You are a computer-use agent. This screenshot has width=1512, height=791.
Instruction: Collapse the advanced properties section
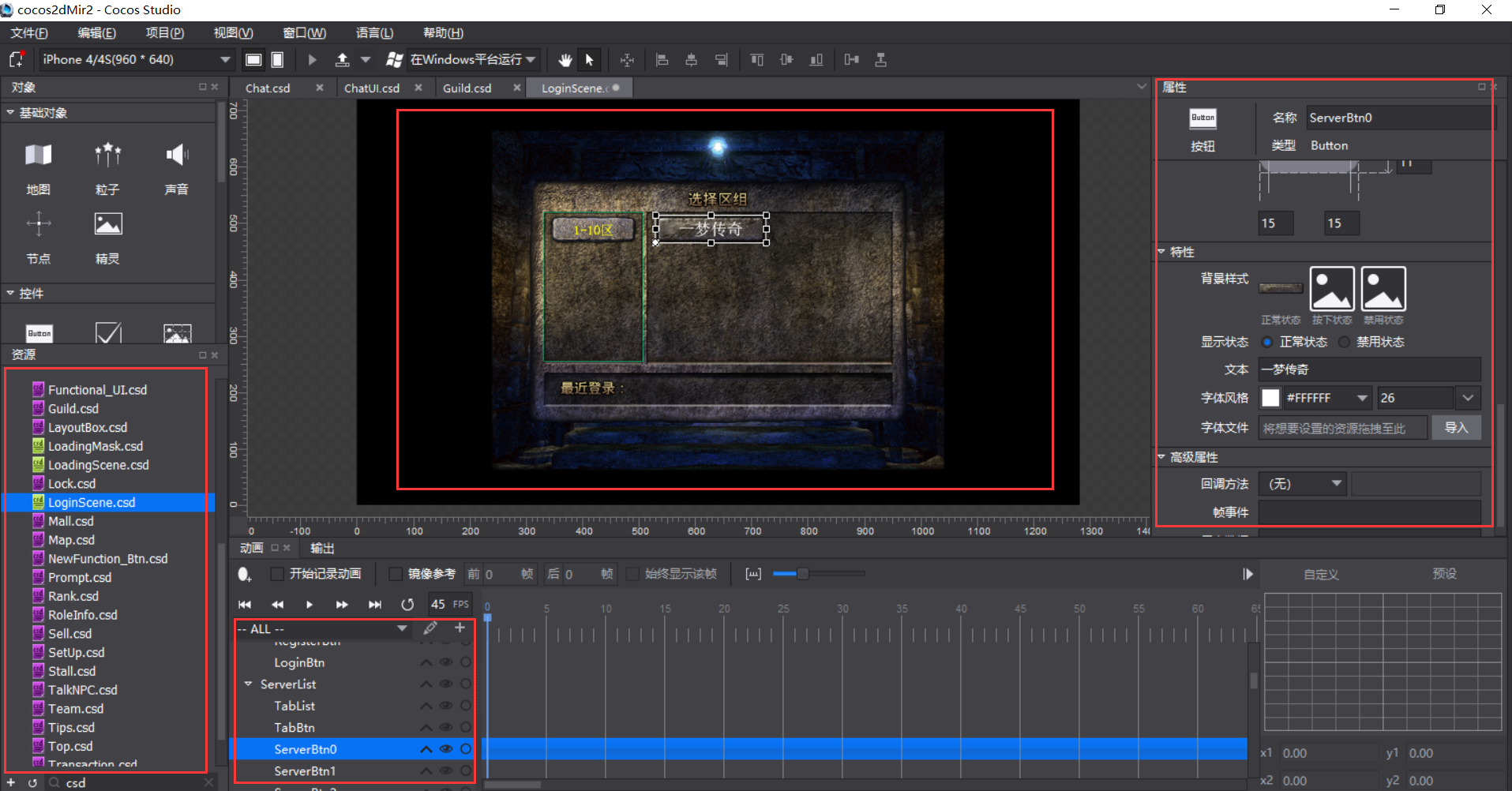tap(1161, 456)
